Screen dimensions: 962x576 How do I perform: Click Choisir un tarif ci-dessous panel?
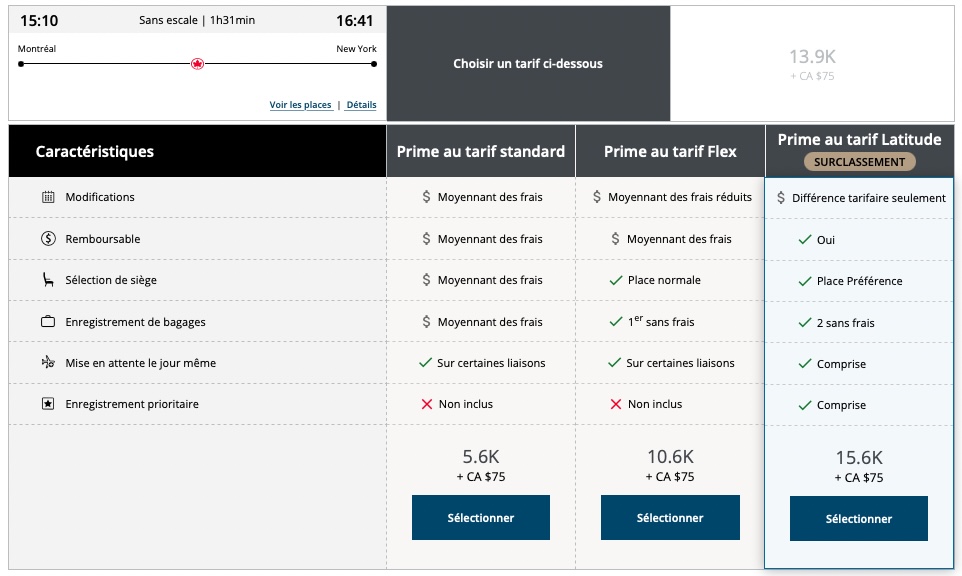528,64
